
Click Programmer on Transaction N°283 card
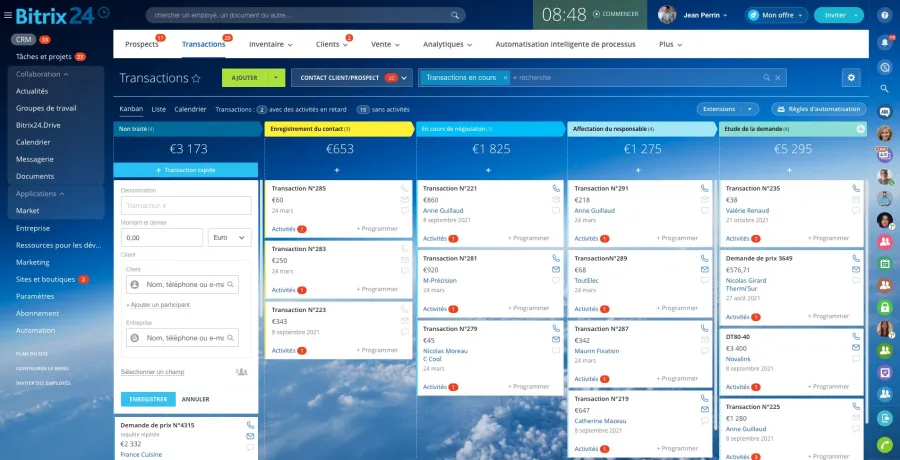(x=377, y=289)
